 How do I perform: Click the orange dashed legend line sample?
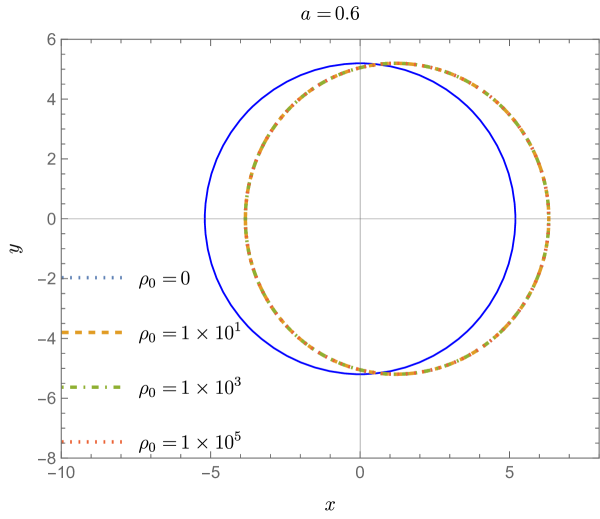point(92,333)
